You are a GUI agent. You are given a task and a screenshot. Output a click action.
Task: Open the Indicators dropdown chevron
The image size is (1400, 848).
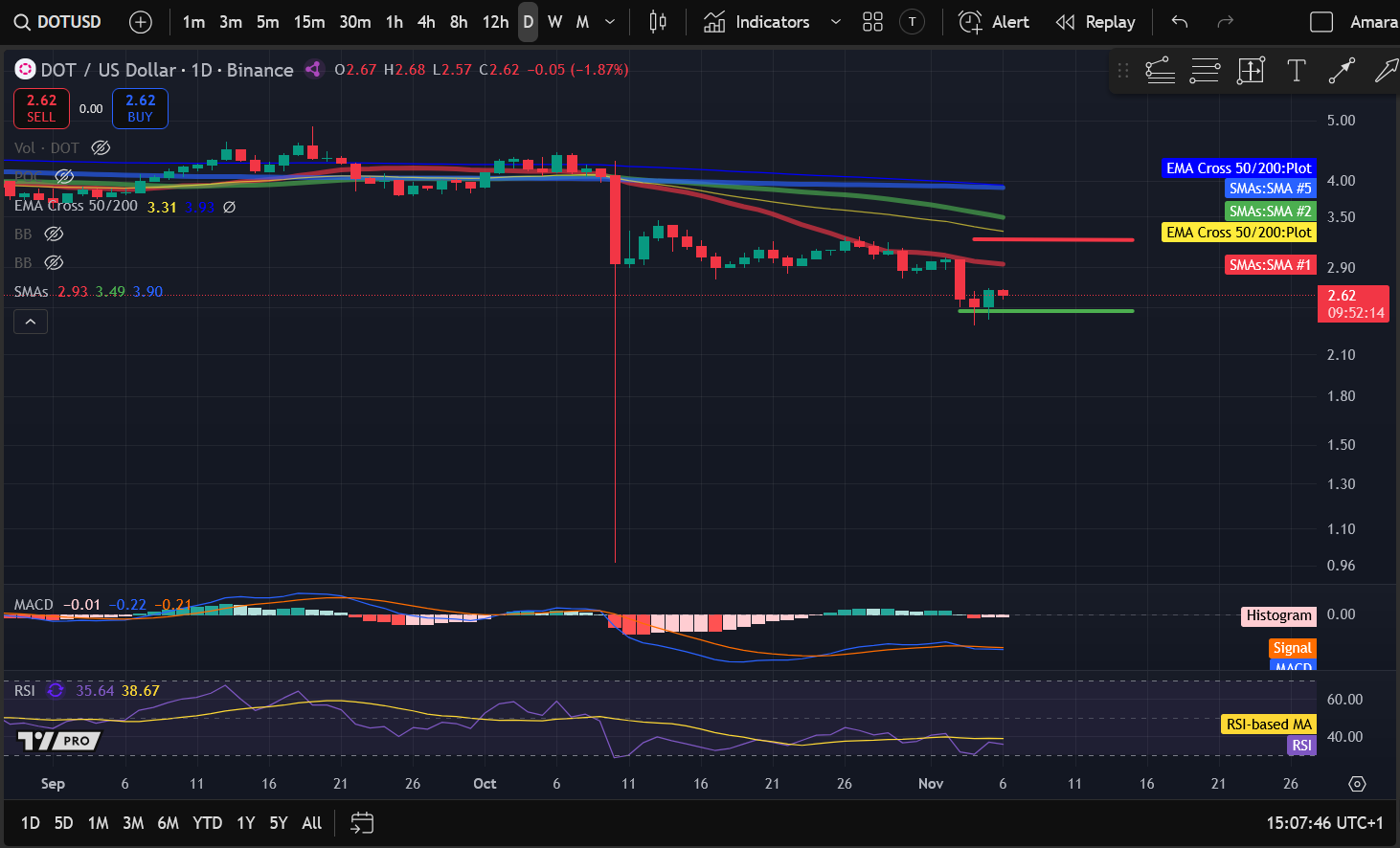point(834,21)
